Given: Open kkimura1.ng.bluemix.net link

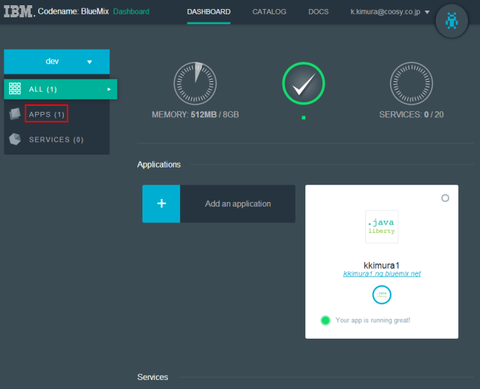Looking at the screenshot, I should coord(382,274).
